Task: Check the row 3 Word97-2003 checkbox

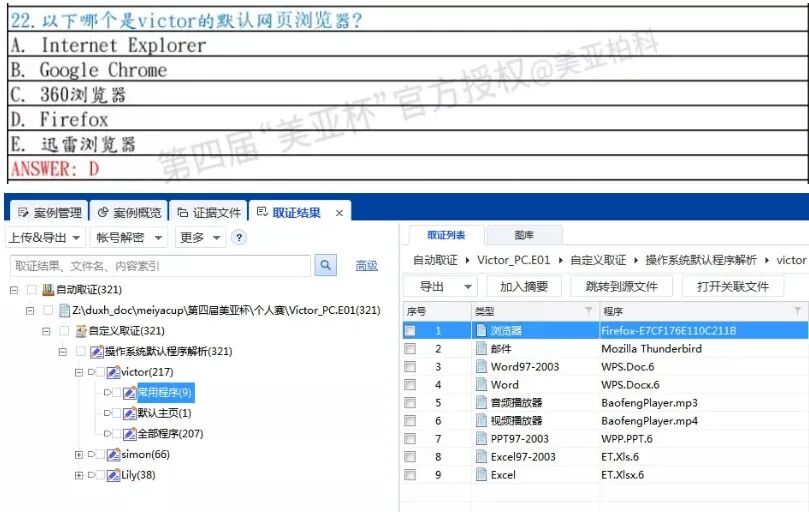Action: [x=410, y=367]
